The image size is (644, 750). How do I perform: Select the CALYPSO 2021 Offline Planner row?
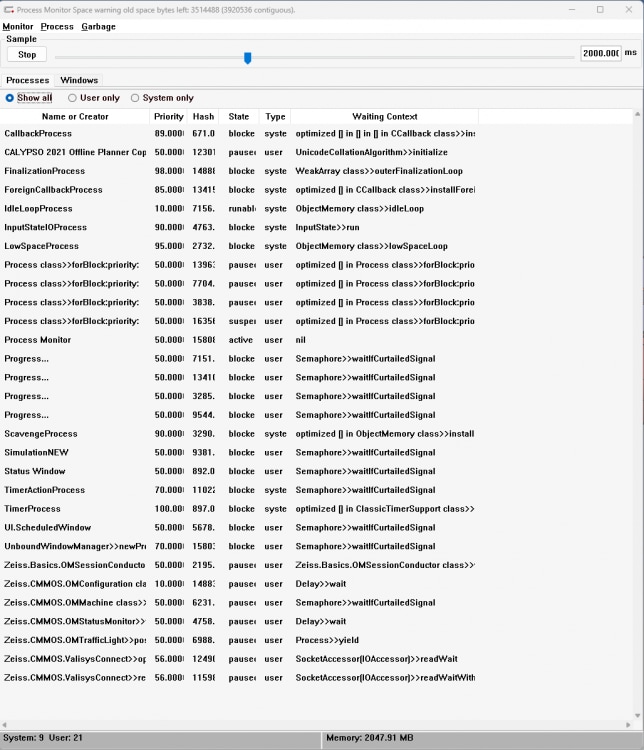(x=239, y=153)
